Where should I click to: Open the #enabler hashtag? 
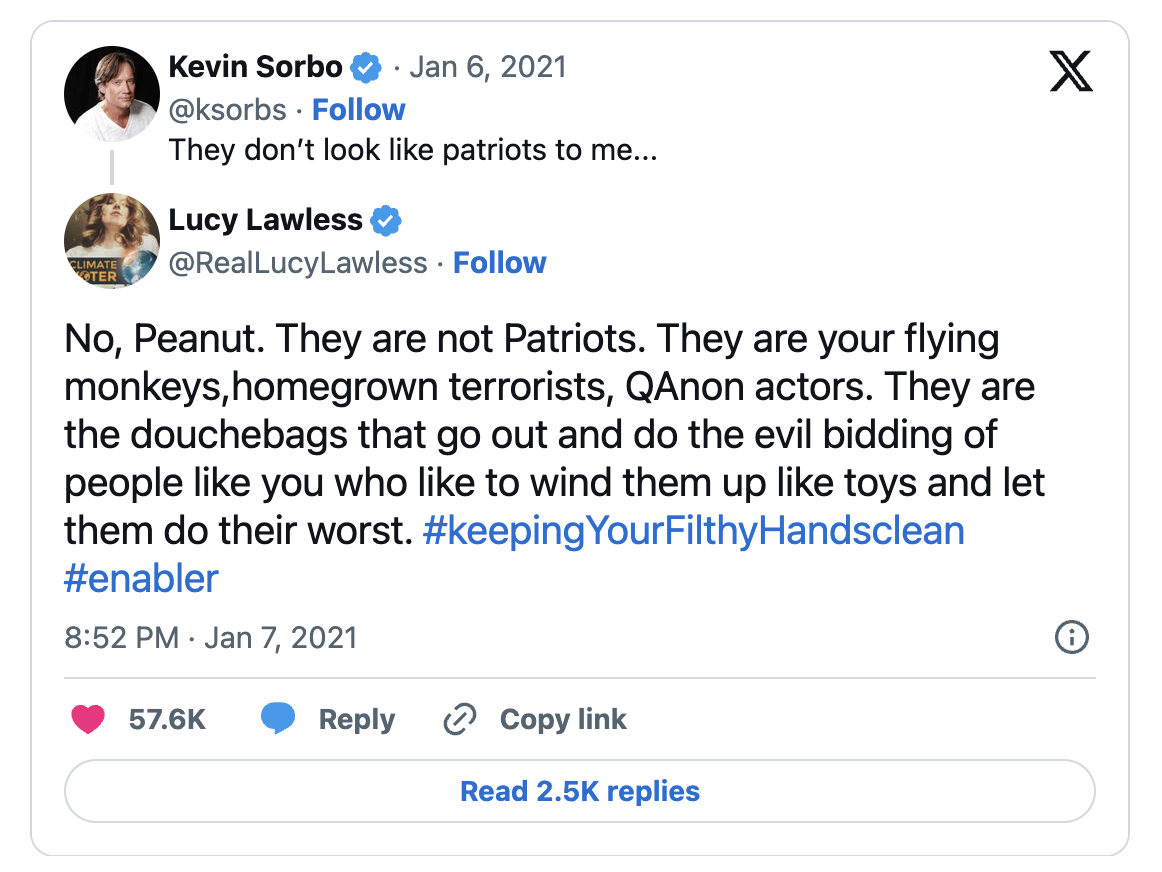[x=141, y=578]
